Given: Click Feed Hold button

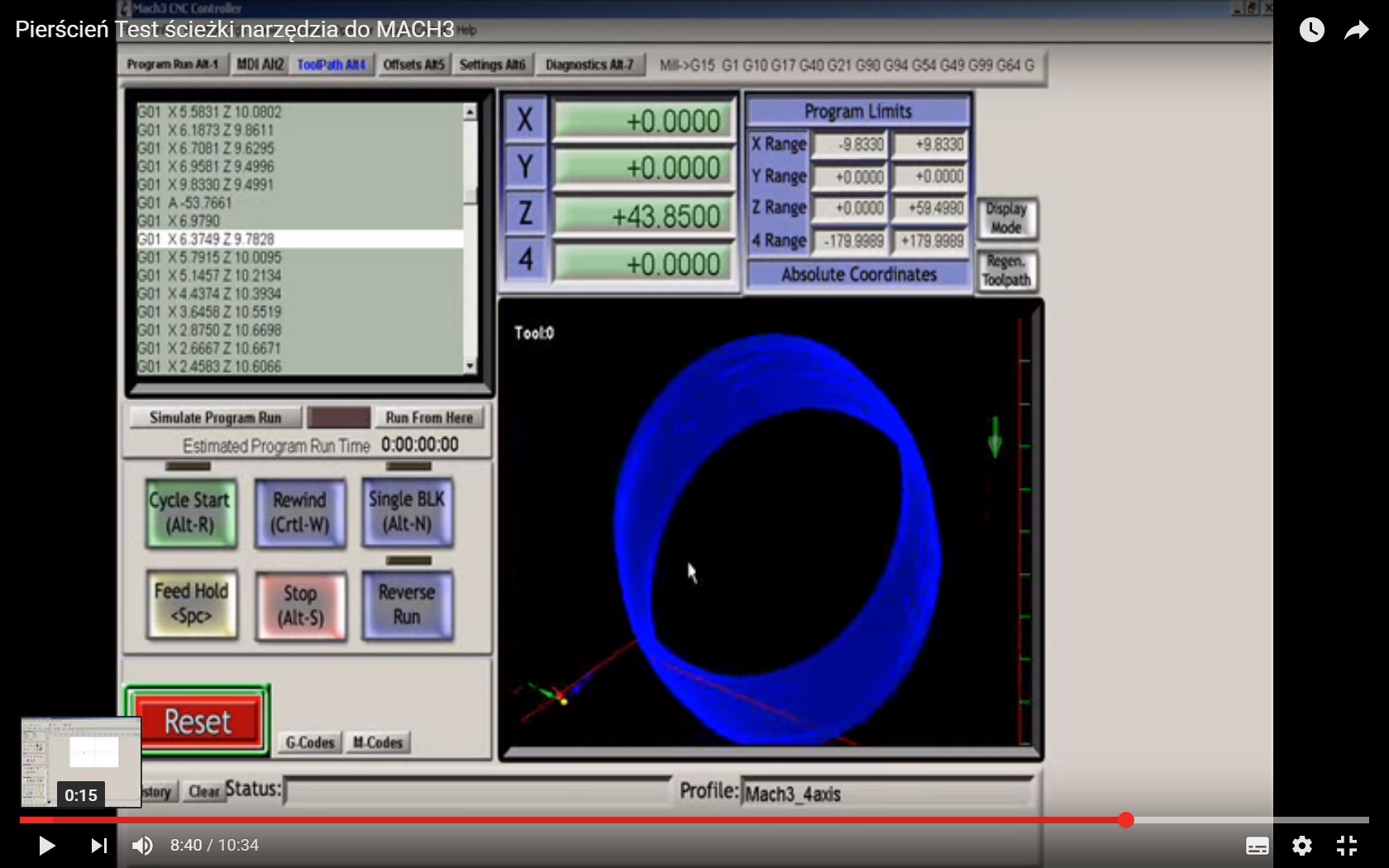Looking at the screenshot, I should (192, 604).
